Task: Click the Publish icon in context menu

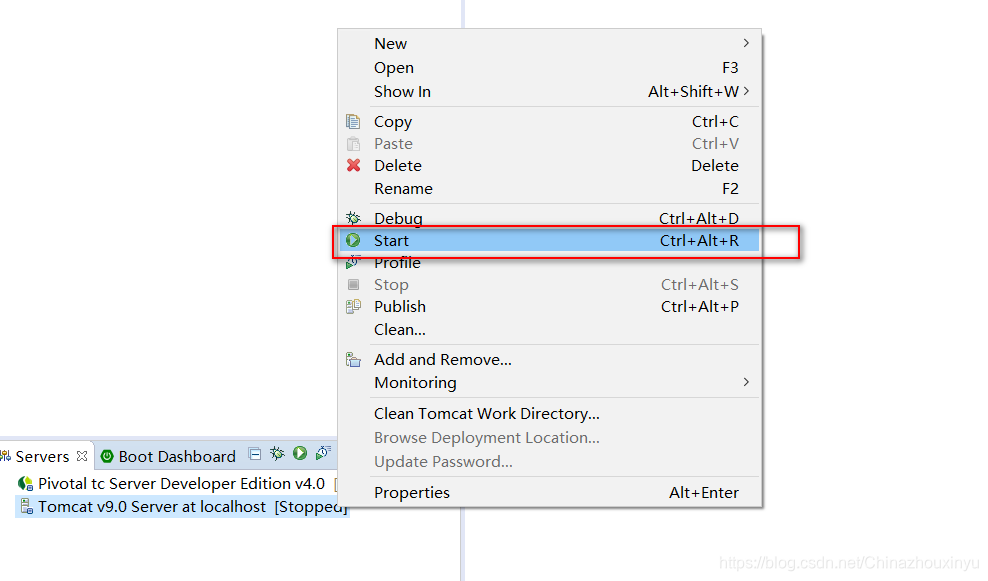Action: [353, 306]
